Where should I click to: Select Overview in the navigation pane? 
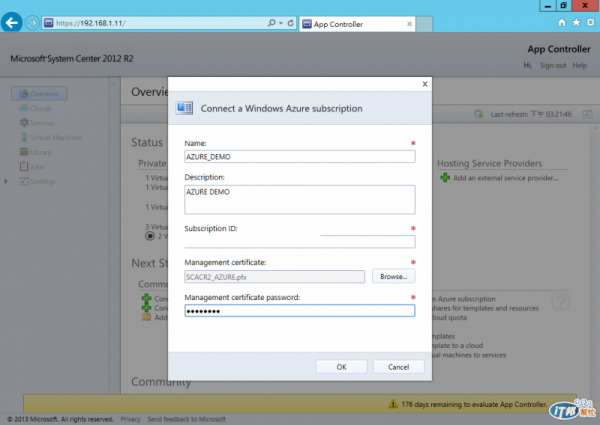coord(39,94)
